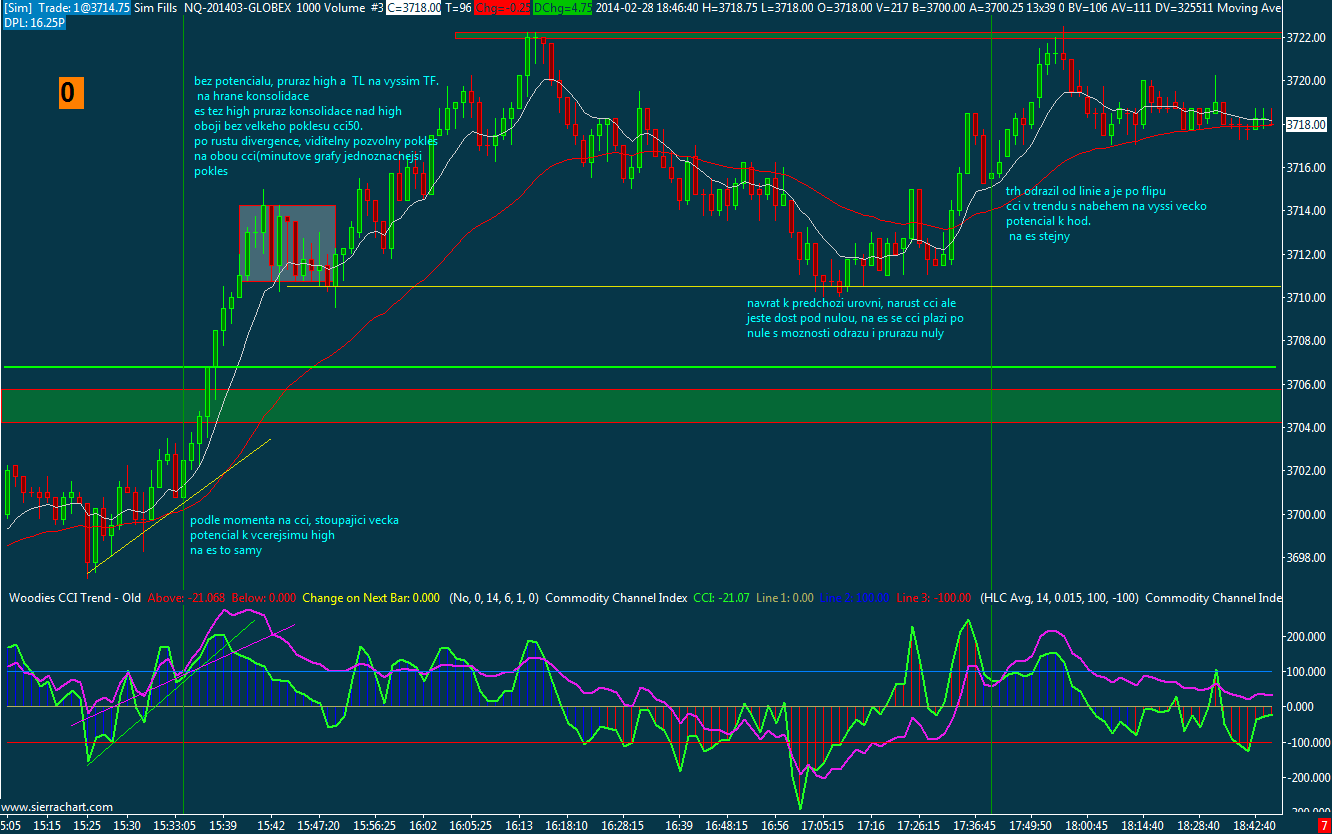Click the 3698.00 price scale label
Viewport: 1332px width, 834px height.
coord(1306,558)
